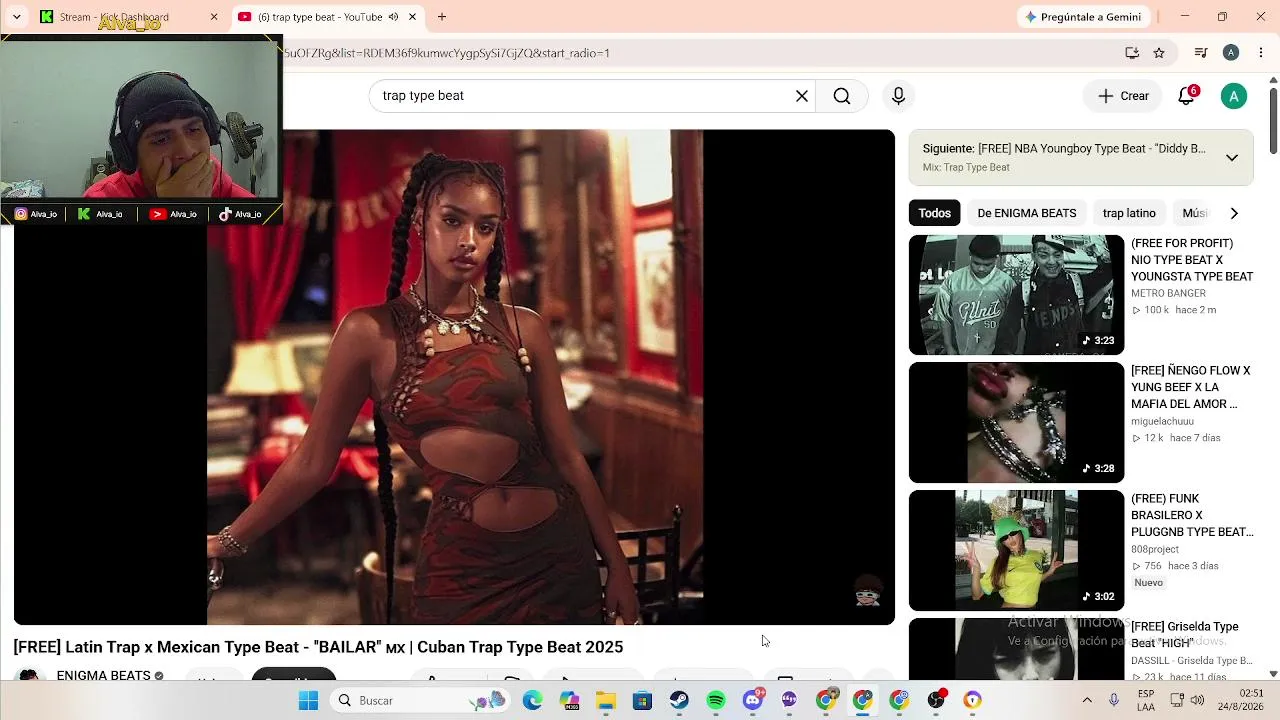Select the trap latino filter chip
Screen dimensions: 1280x720
(1129, 213)
